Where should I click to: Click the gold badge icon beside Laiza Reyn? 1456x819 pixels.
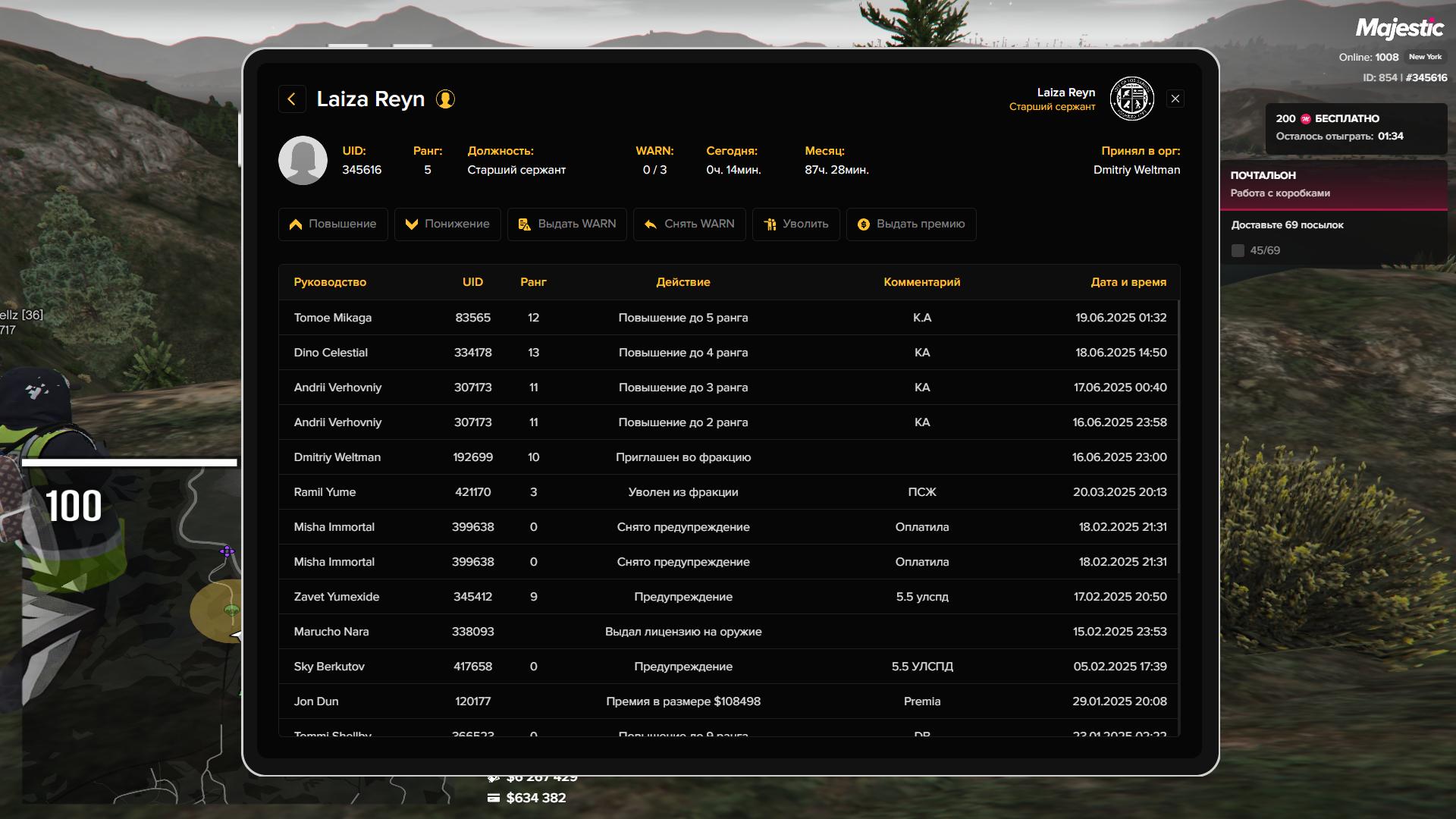click(445, 99)
